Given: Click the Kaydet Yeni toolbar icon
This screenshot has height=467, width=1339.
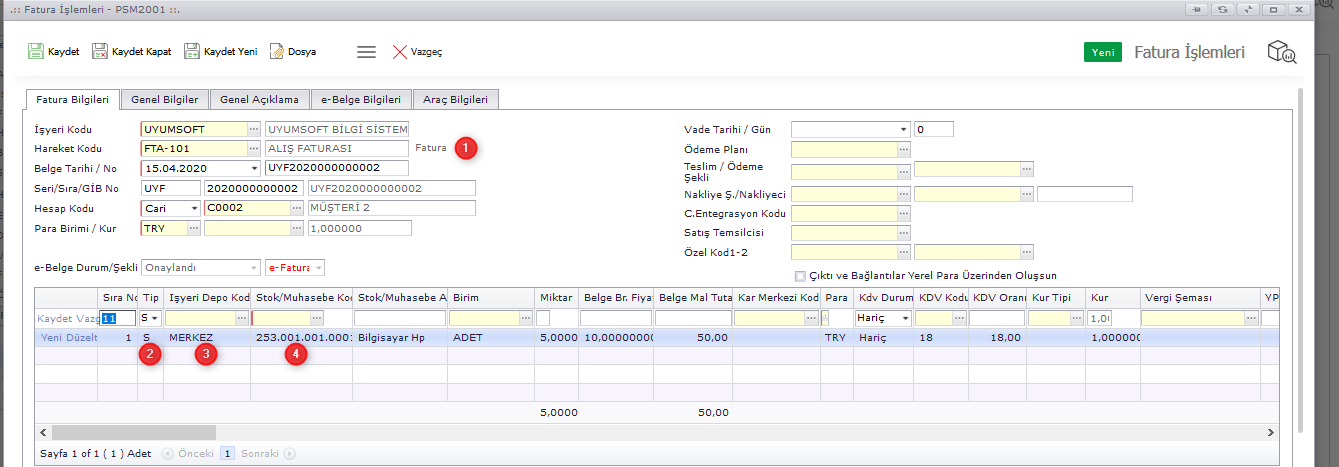Looking at the screenshot, I should (x=192, y=51).
